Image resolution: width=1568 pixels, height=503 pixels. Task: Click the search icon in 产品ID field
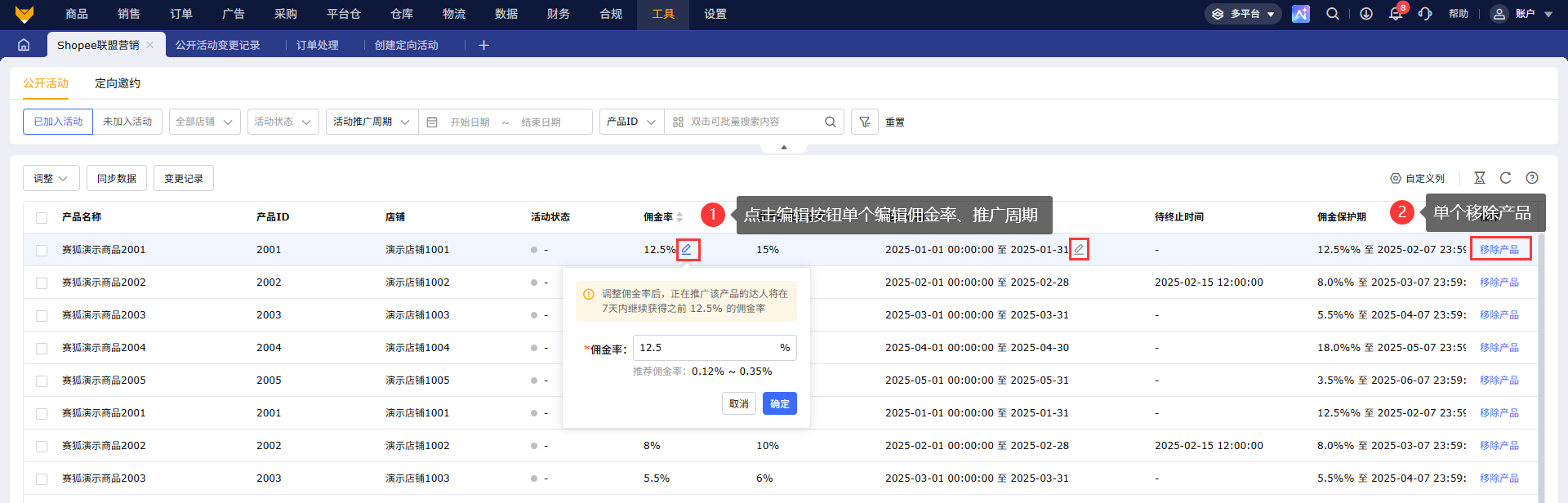coord(831,122)
